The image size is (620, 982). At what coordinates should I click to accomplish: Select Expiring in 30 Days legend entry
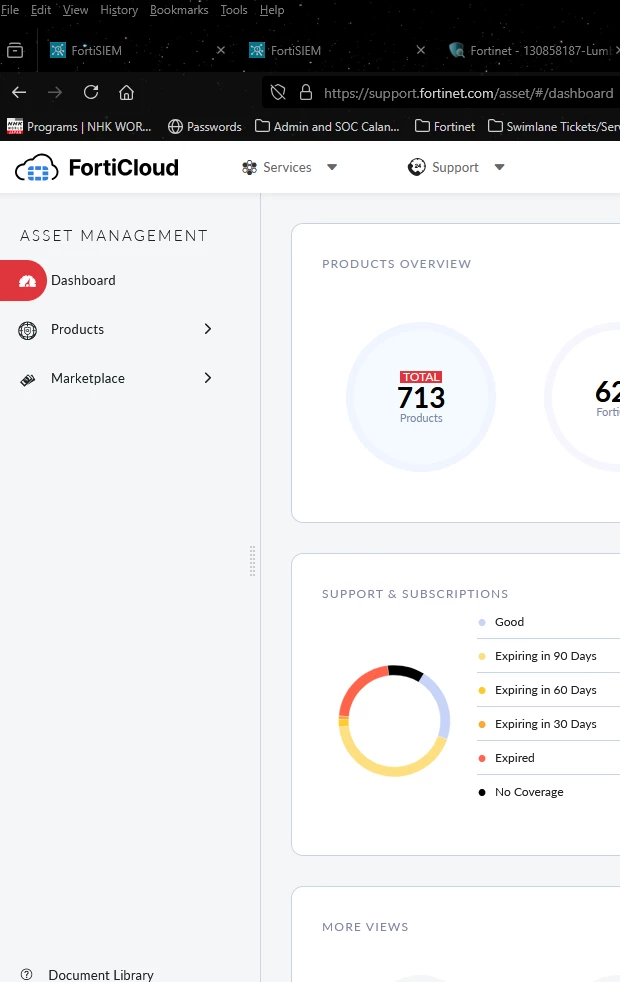tap(545, 724)
